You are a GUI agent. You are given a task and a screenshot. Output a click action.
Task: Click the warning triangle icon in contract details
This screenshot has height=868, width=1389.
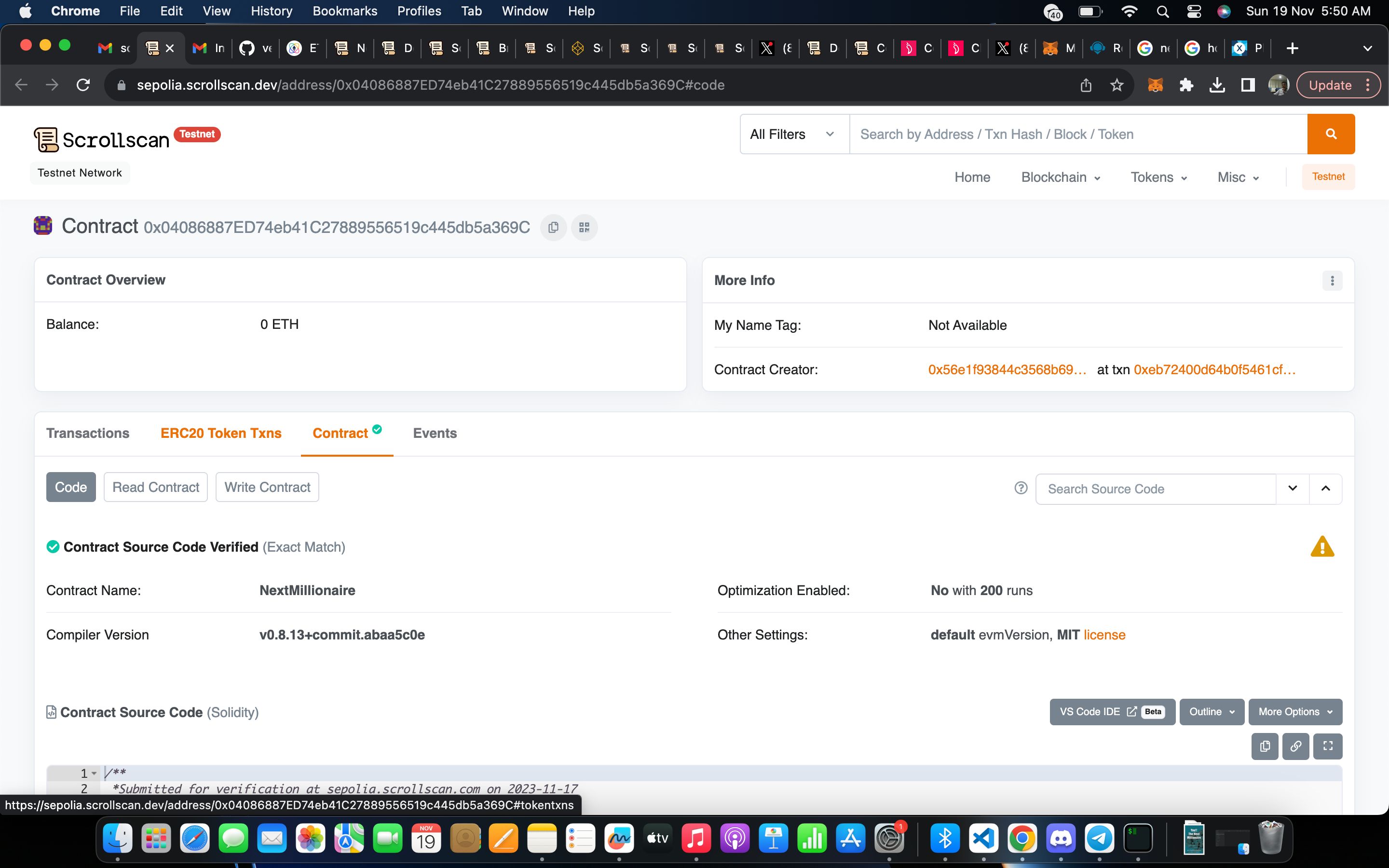[x=1322, y=547]
